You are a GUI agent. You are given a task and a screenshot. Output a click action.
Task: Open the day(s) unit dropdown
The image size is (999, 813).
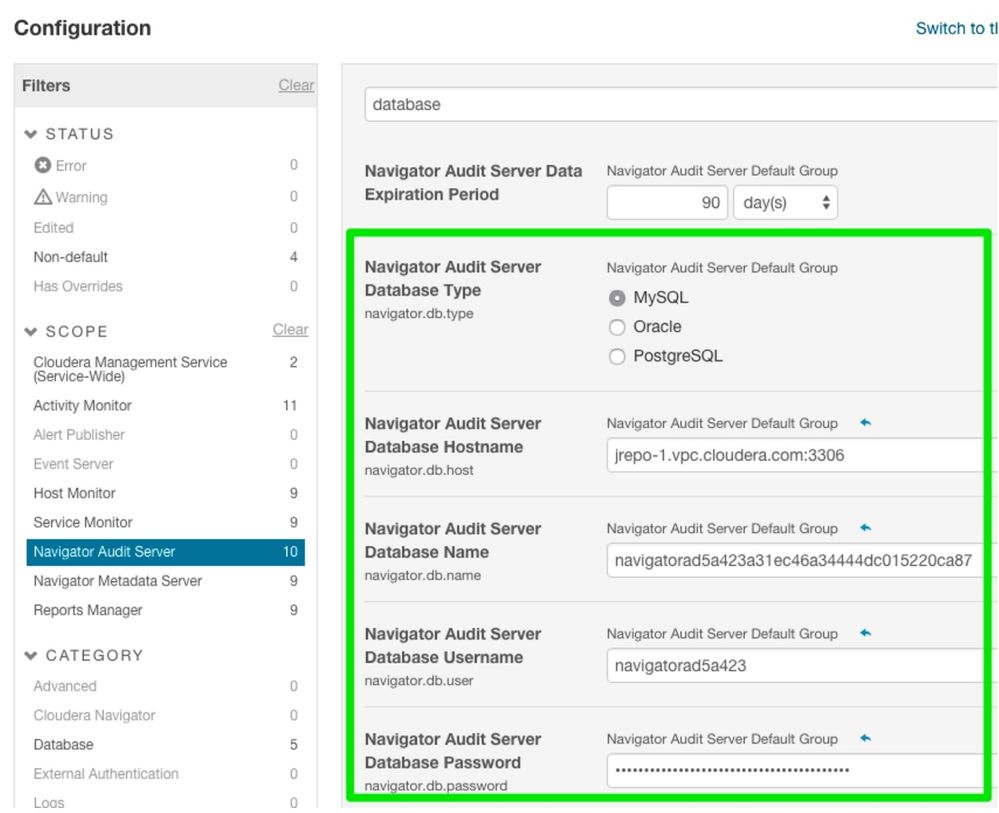tap(786, 203)
